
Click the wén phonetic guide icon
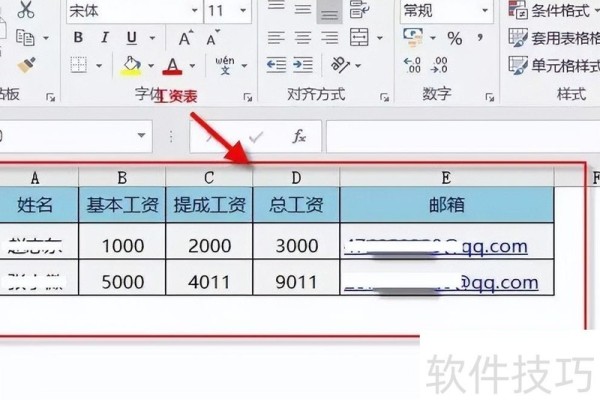pos(225,65)
